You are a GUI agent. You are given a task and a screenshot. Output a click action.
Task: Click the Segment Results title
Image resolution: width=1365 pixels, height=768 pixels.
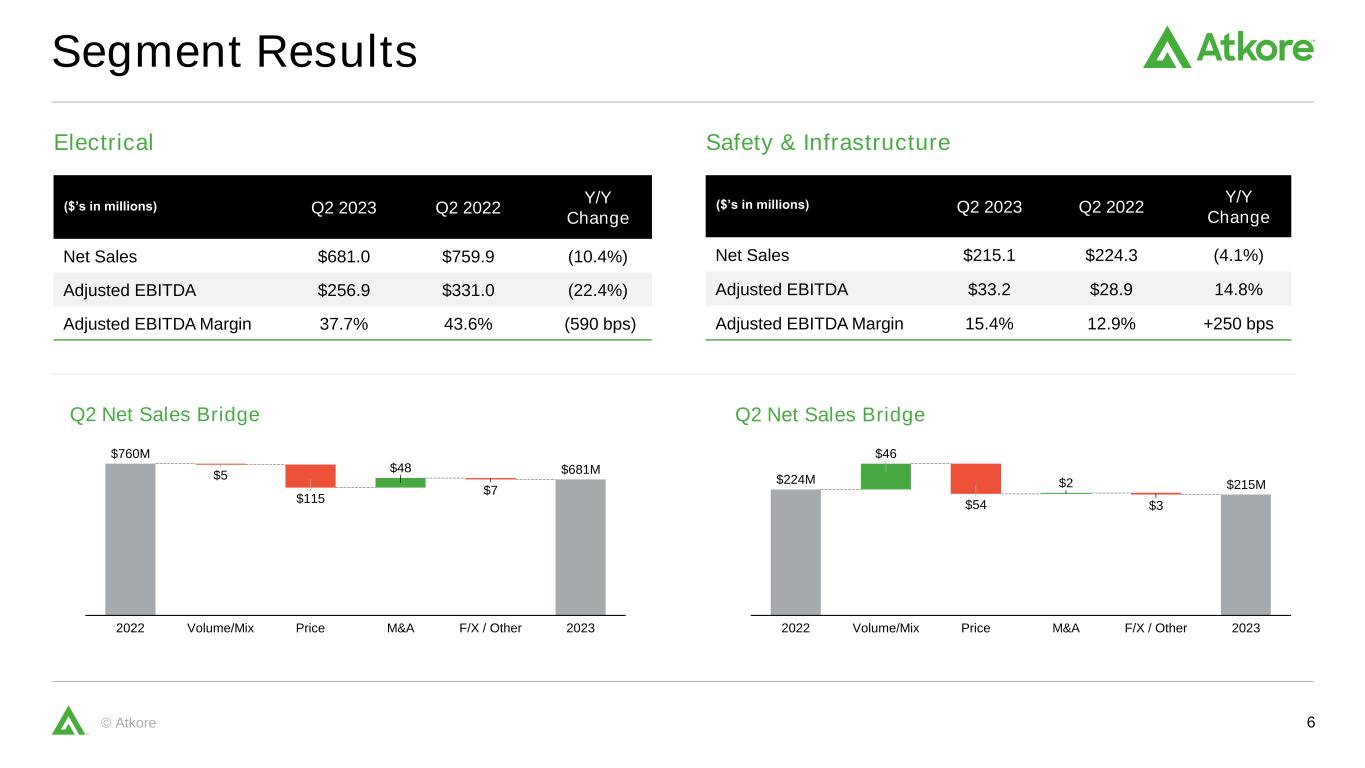[234, 52]
